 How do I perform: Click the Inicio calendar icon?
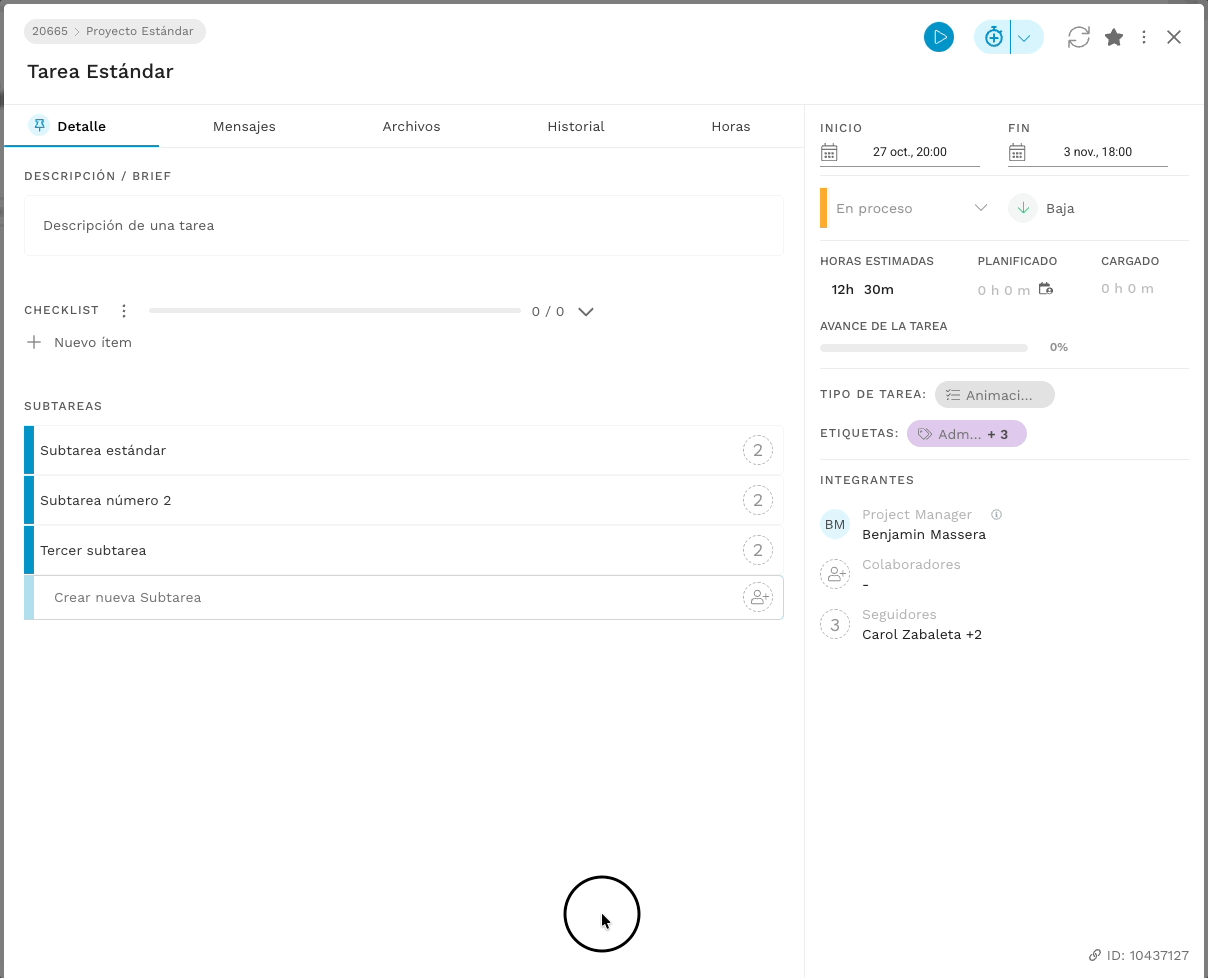829,152
